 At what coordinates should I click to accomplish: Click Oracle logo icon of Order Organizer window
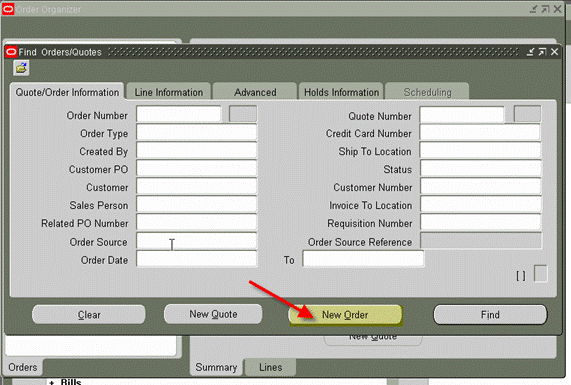click(x=8, y=9)
